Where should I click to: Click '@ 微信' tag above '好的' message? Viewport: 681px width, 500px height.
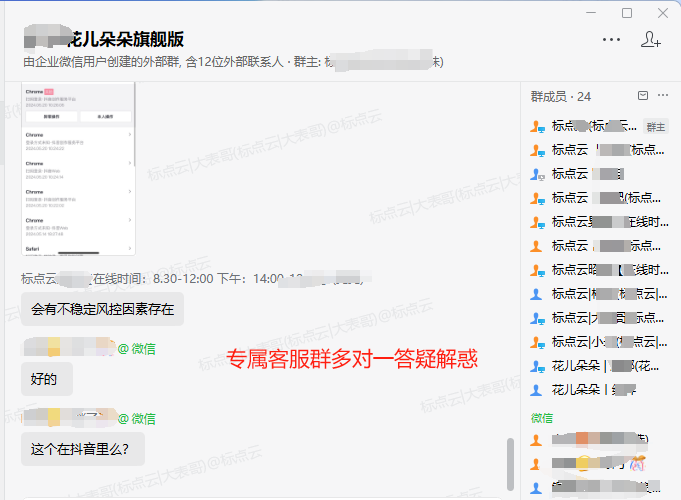[136, 349]
